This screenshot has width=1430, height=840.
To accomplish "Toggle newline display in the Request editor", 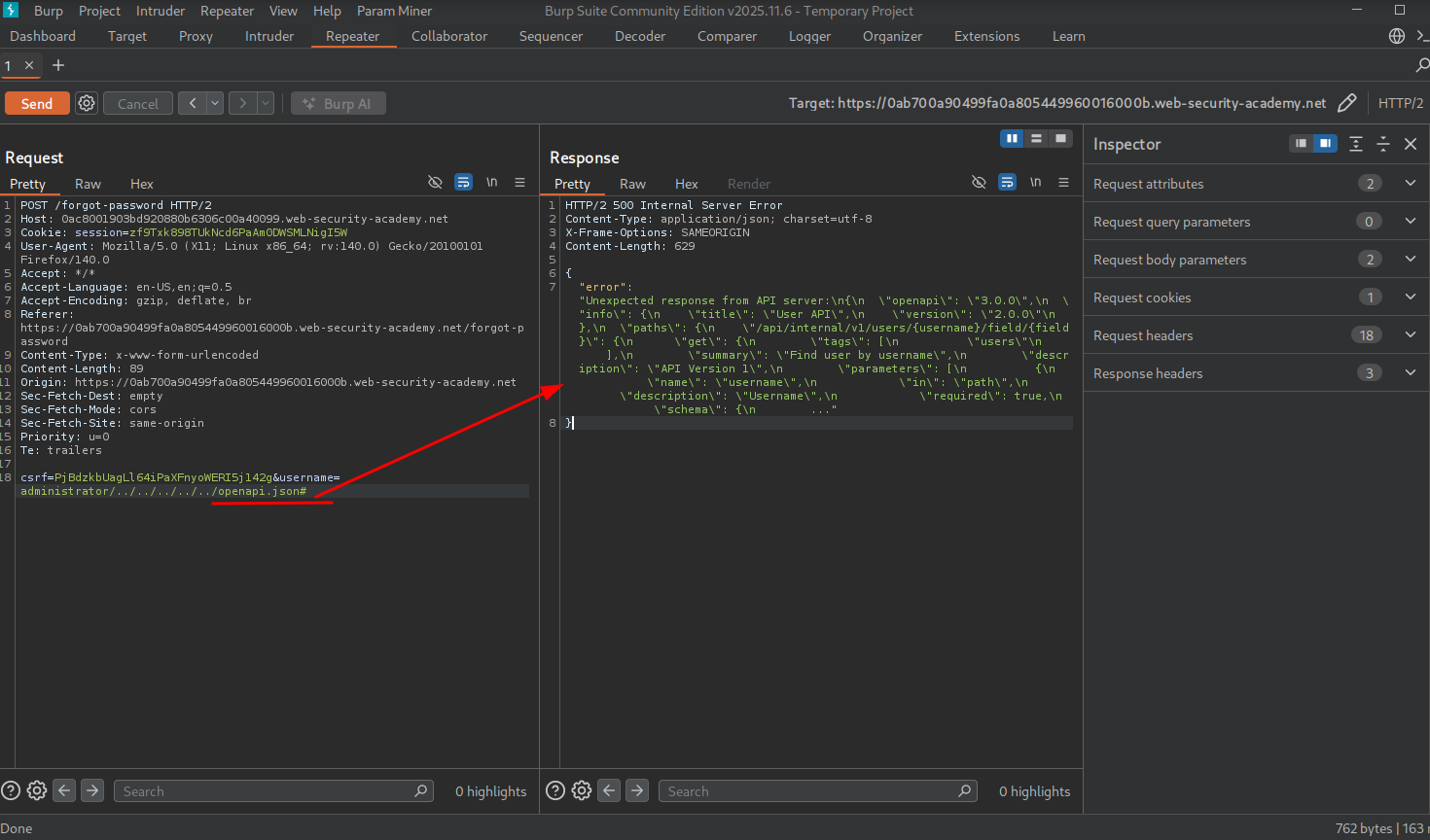I will 492,183.
